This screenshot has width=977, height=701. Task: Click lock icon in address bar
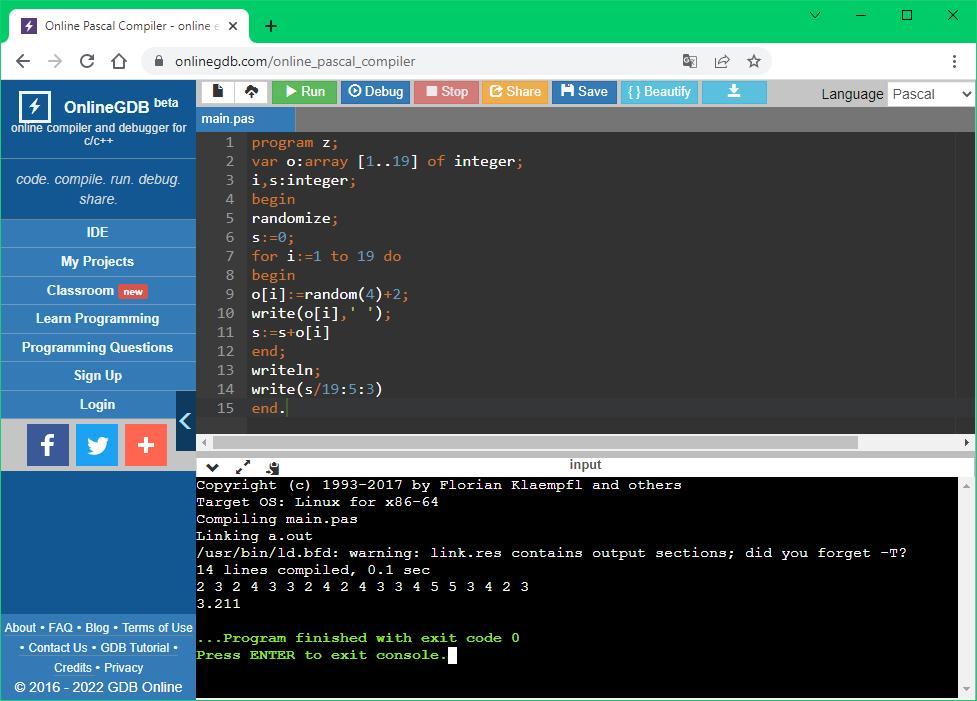pyautogui.click(x=159, y=61)
